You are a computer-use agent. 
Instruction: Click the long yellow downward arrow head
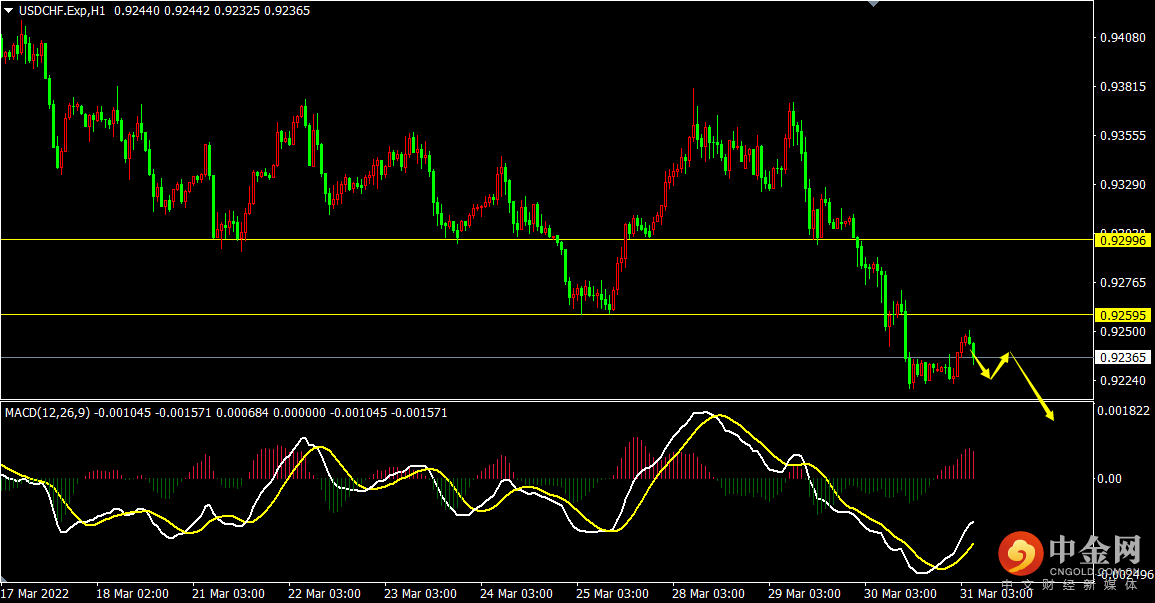pyautogui.click(x=1049, y=415)
